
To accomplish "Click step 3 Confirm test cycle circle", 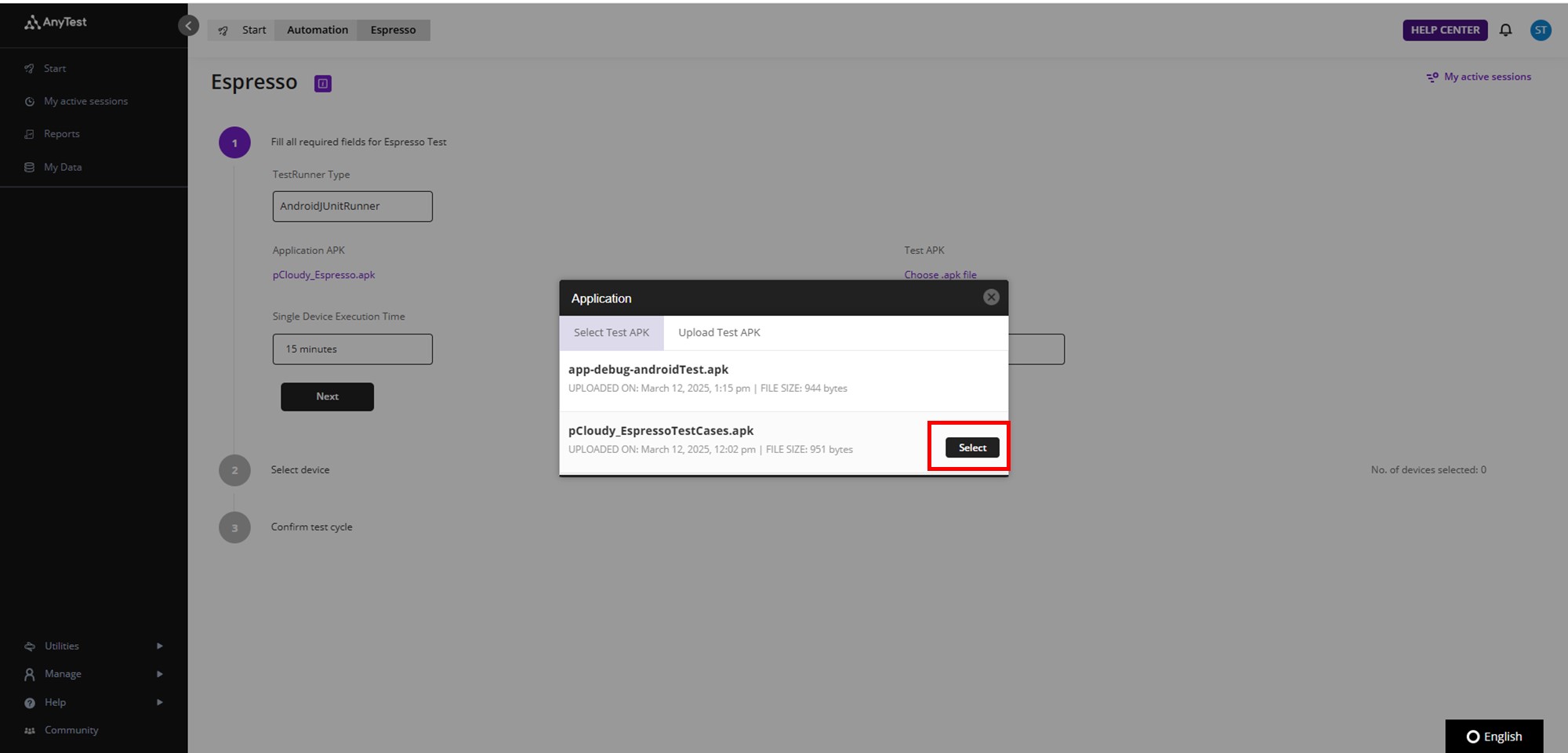I will [x=234, y=527].
